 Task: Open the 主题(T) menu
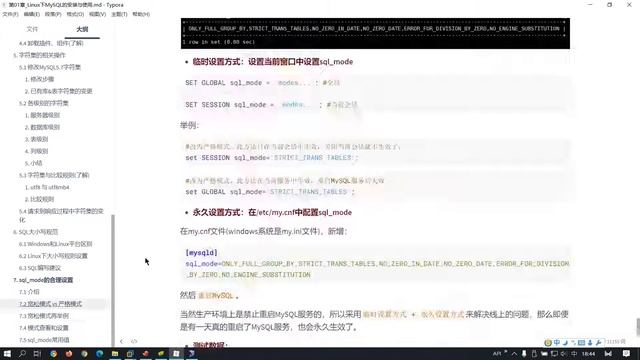tap(119, 14)
